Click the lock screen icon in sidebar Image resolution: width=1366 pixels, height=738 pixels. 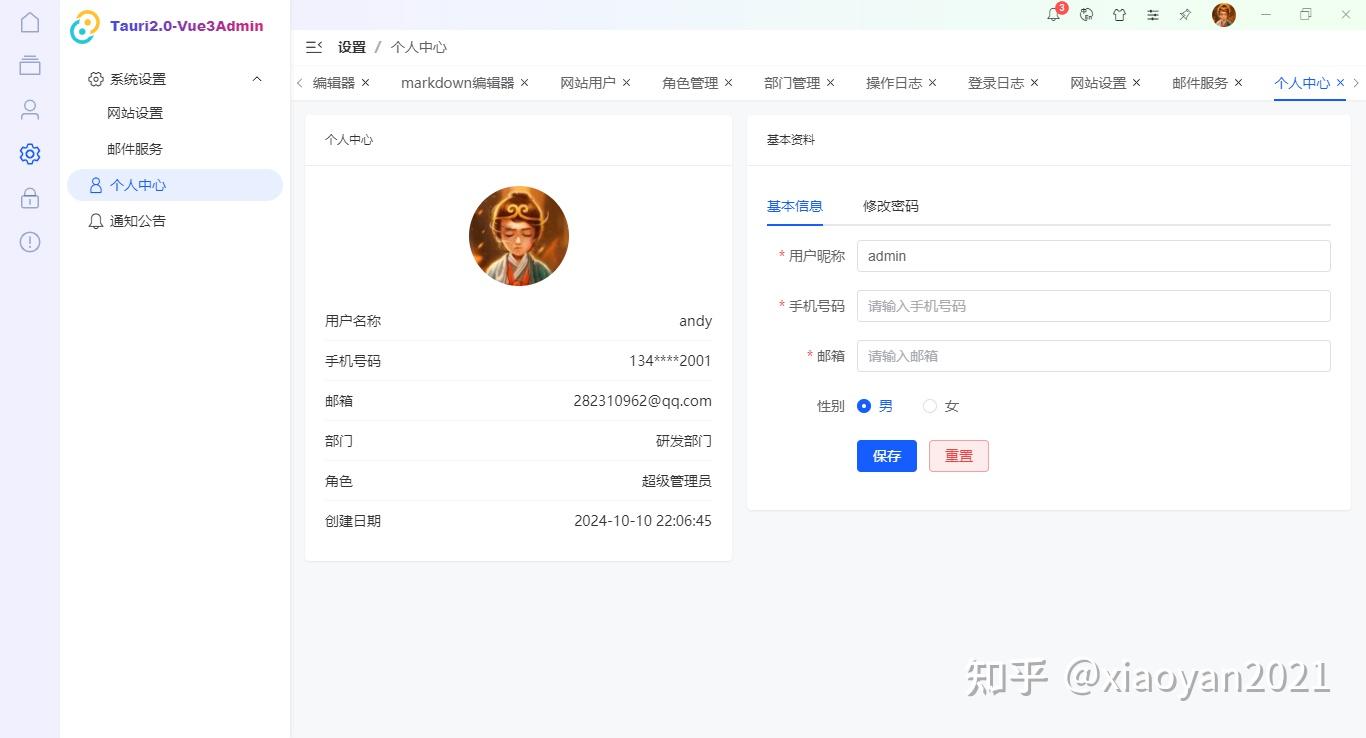click(29, 198)
